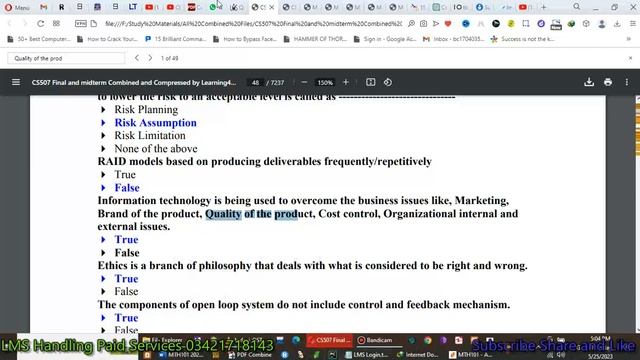Viewport: 640px width, 360px height.
Task: Open the Success is not the k bookmark
Action: pos(522,39)
